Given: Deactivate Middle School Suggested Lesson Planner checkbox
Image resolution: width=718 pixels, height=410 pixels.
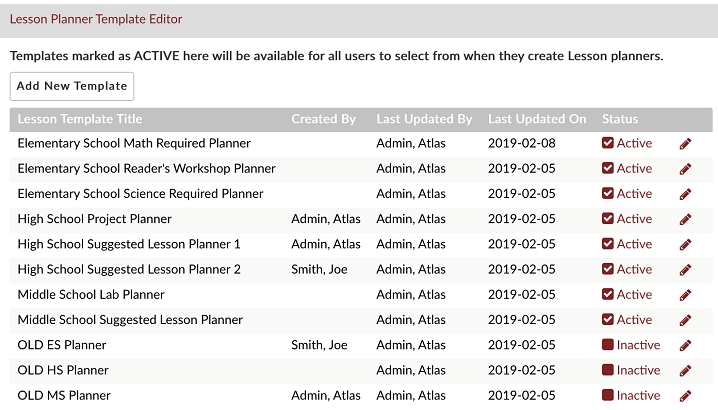Looking at the screenshot, I should pos(608,319).
